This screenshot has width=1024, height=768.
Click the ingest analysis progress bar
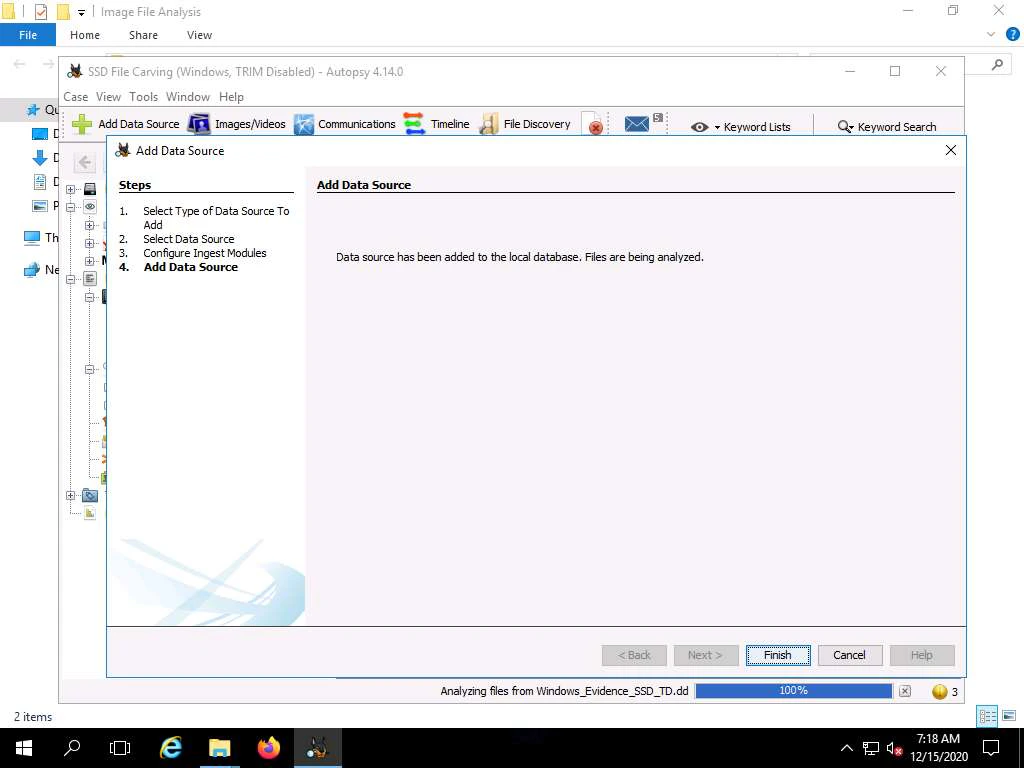click(793, 690)
